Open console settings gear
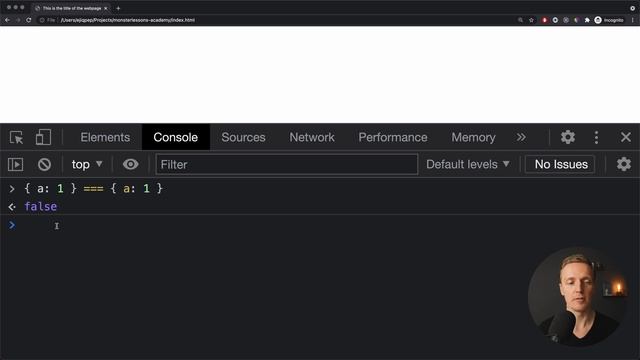Screen dimensions: 640x360 pyautogui.click(x=624, y=164)
